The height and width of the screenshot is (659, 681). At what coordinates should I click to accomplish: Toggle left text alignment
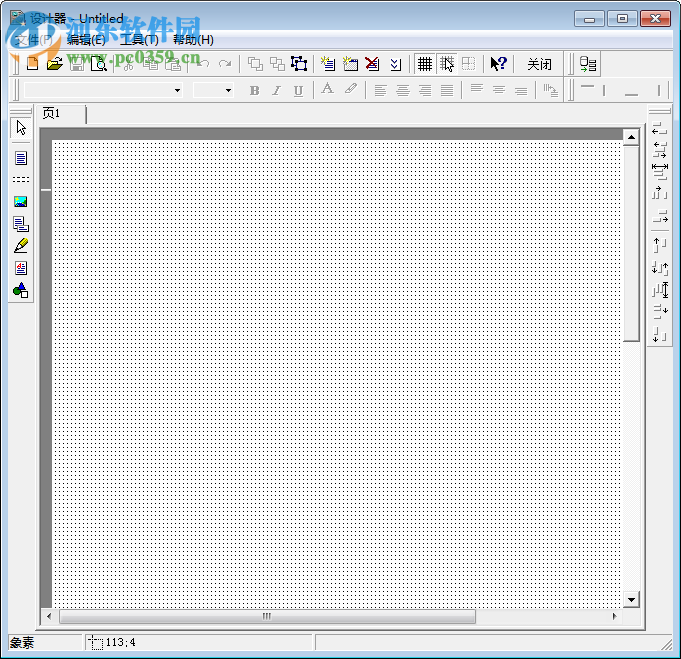coord(380,90)
